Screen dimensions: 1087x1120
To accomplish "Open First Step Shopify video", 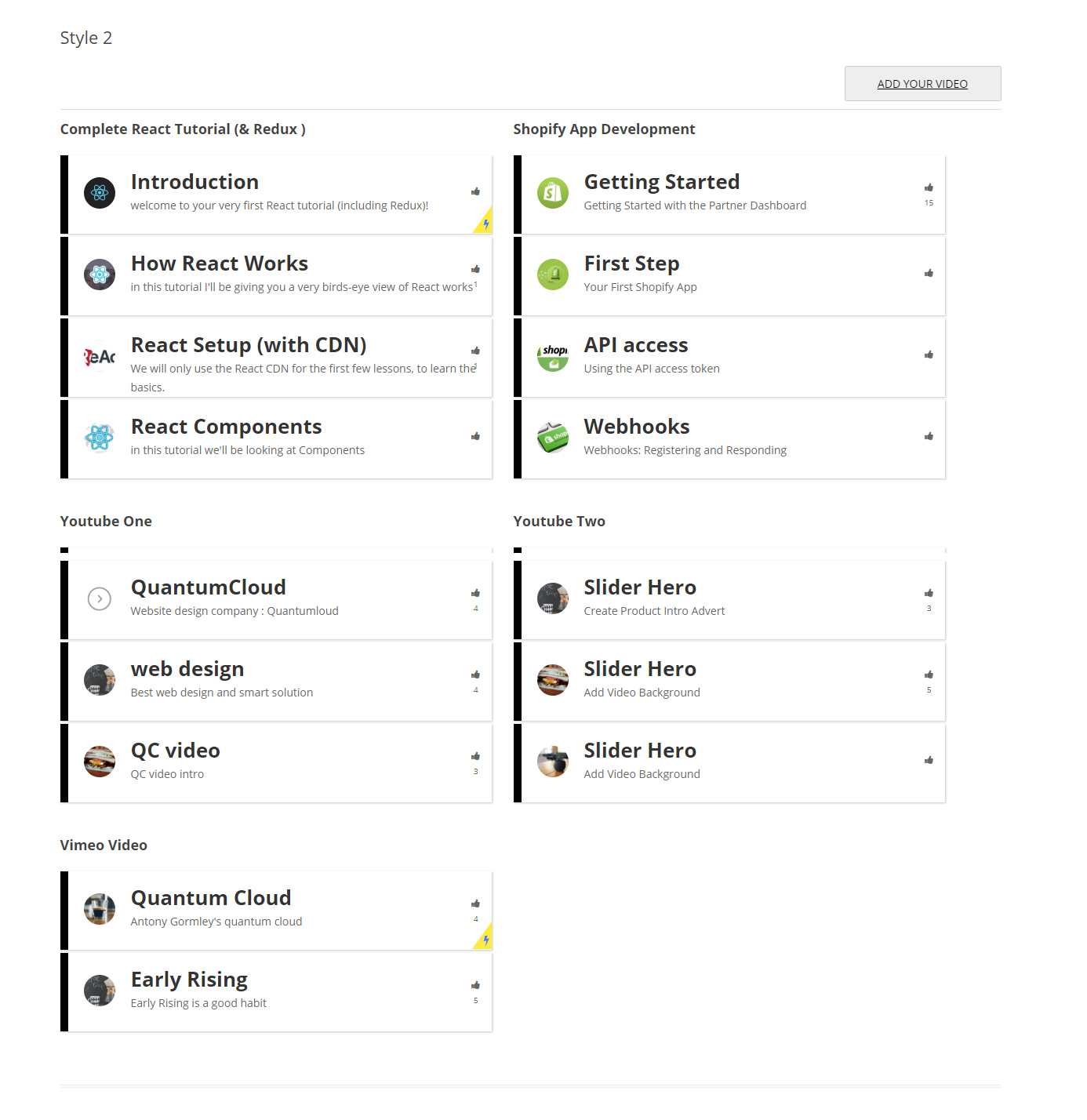I will [733, 276].
